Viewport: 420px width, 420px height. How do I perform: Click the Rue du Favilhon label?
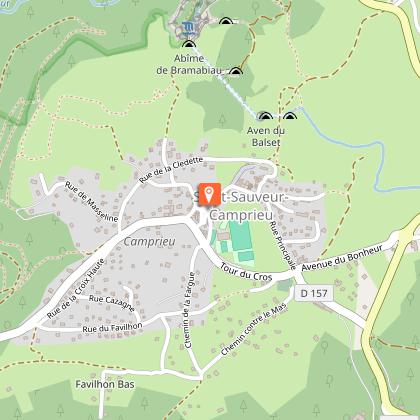(112, 327)
